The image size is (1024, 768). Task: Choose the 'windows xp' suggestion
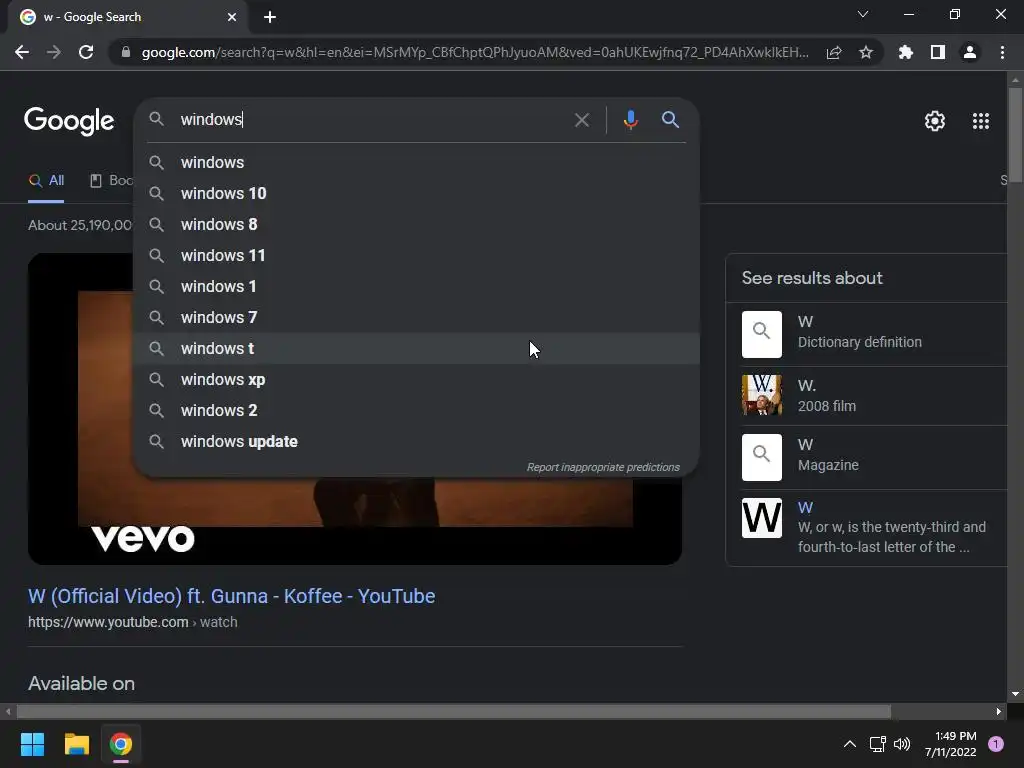tap(417, 379)
